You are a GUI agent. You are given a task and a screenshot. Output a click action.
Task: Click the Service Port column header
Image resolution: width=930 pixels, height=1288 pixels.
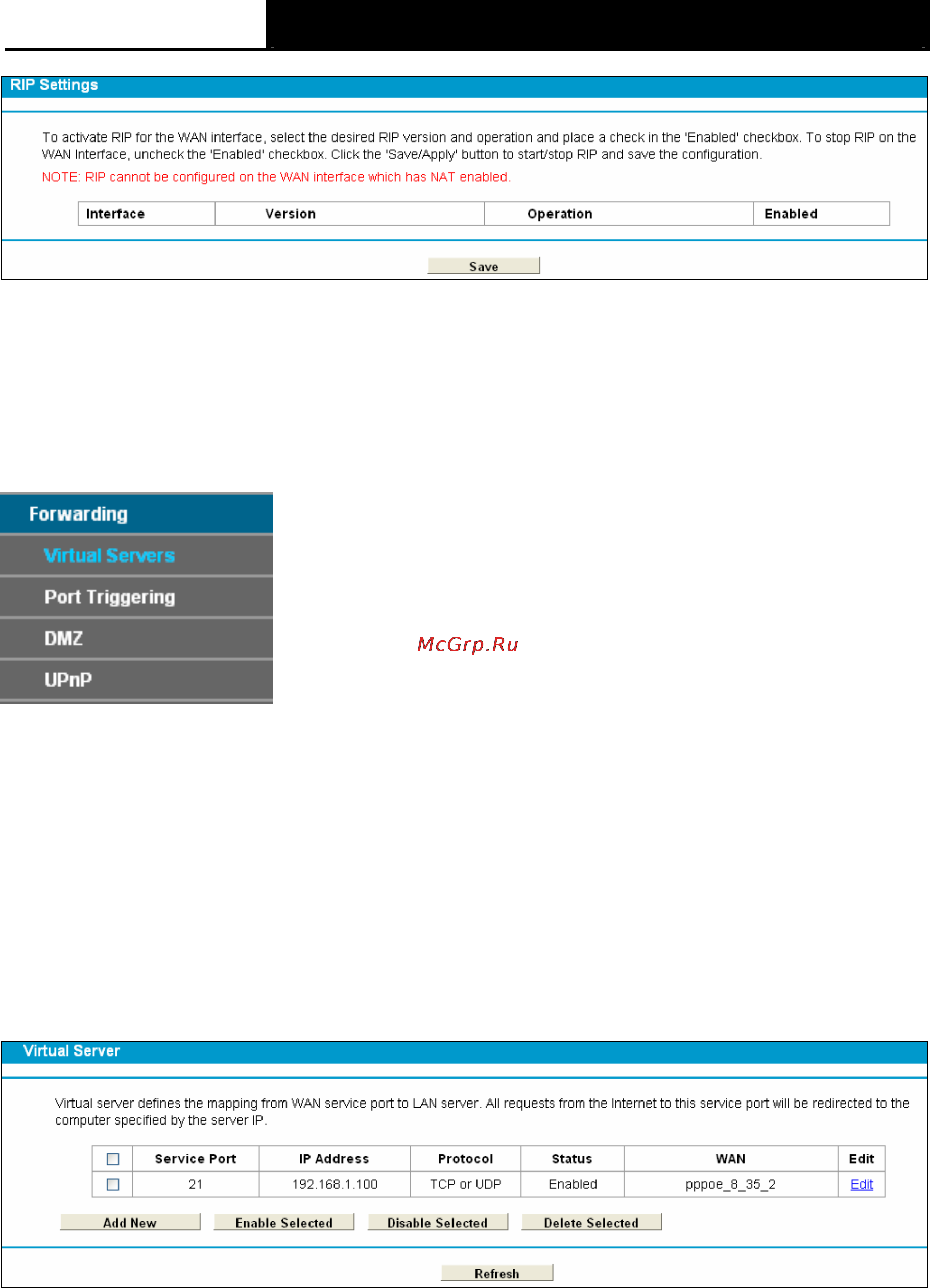(x=196, y=1159)
